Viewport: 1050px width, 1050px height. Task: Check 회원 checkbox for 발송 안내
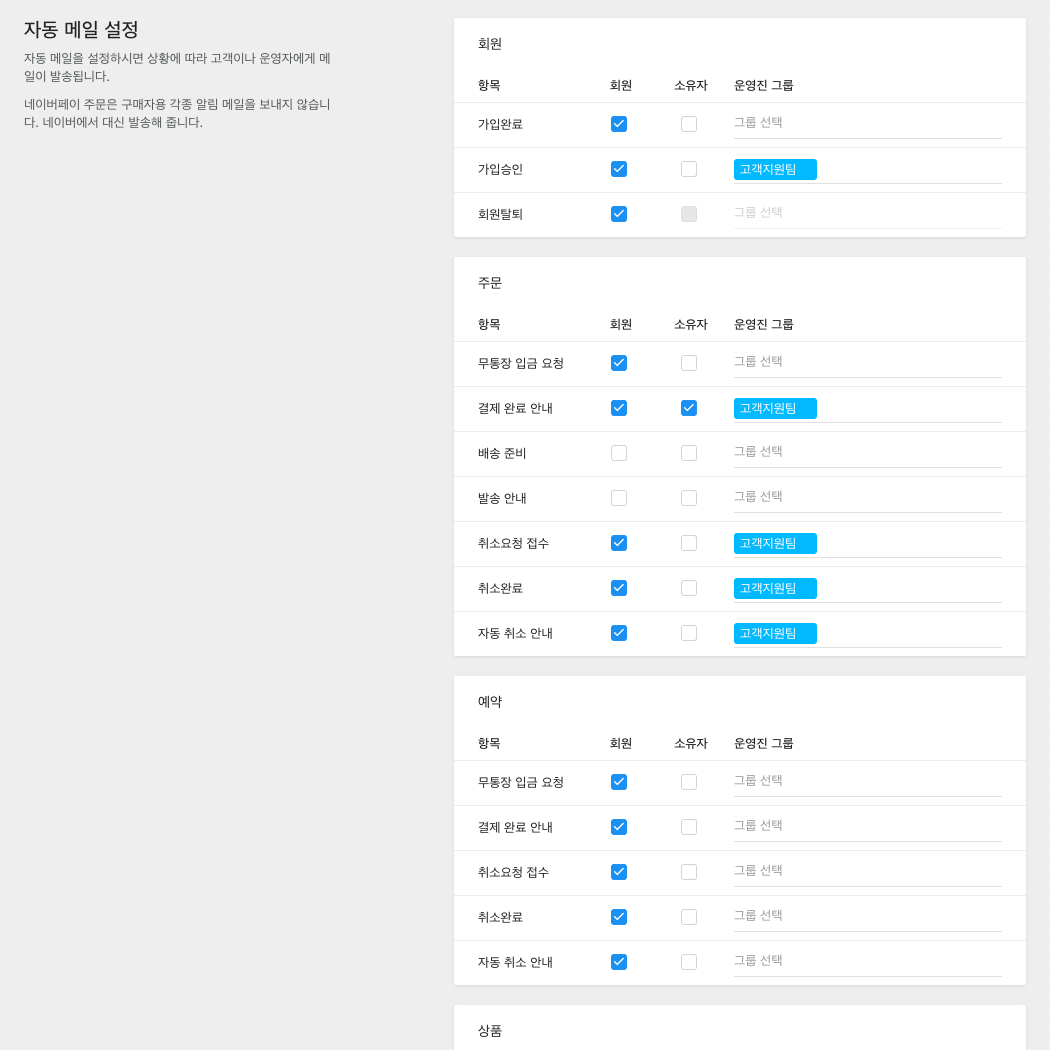(x=619, y=497)
